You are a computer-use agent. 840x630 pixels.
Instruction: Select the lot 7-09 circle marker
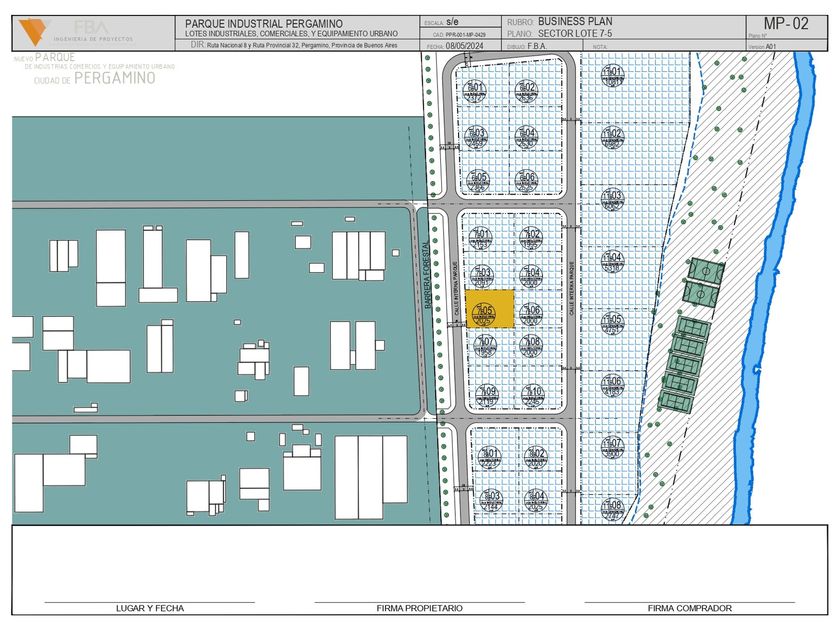coord(486,395)
